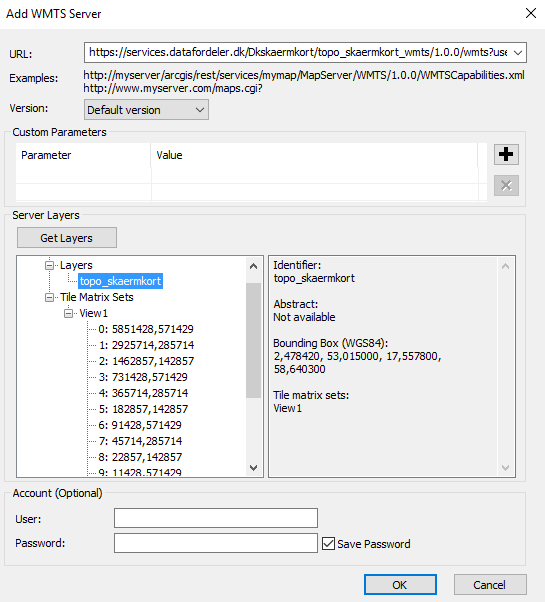Click layer tree scrollbar up arrow
This screenshot has width=545, height=602.
[x=253, y=266]
